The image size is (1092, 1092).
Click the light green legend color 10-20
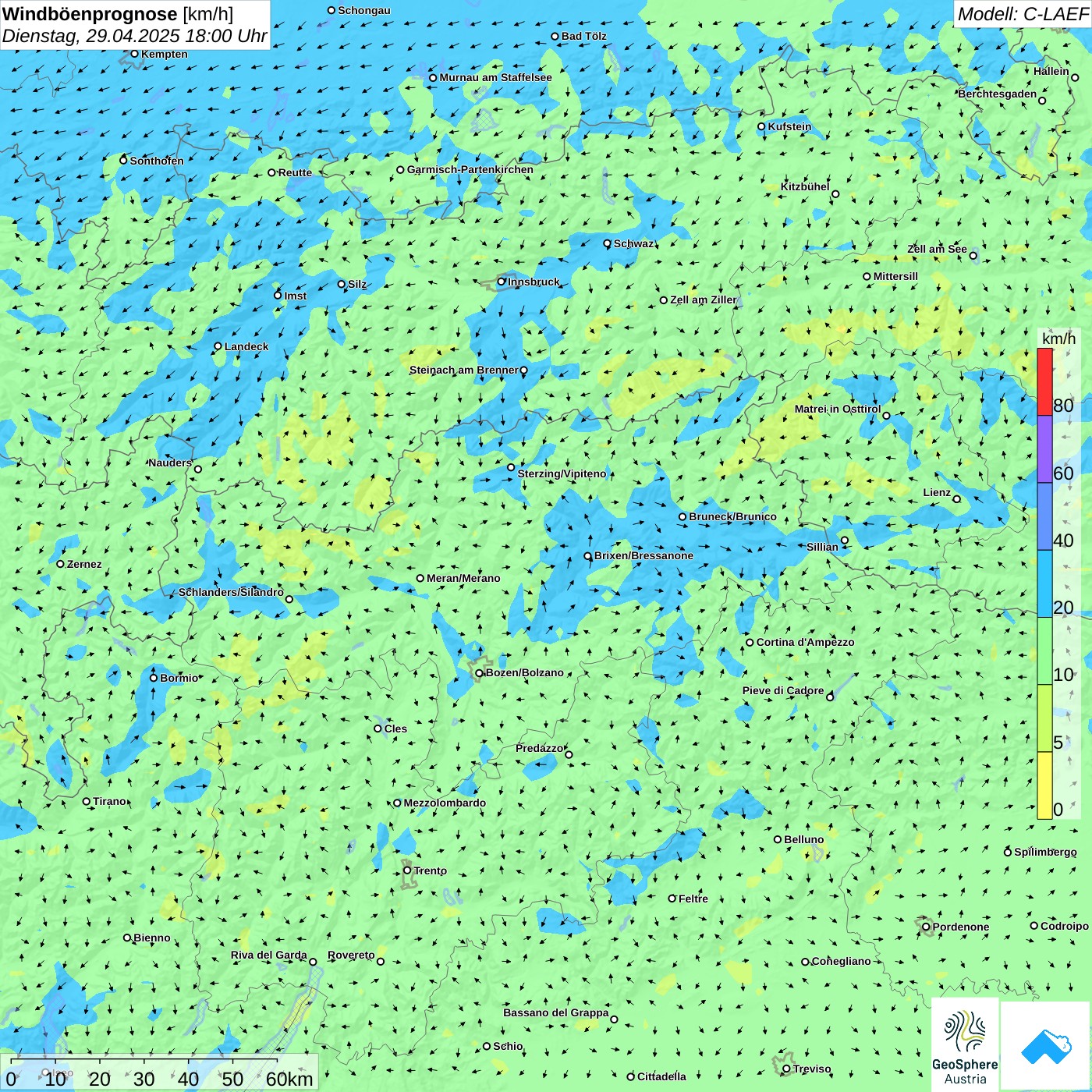(x=1044, y=651)
